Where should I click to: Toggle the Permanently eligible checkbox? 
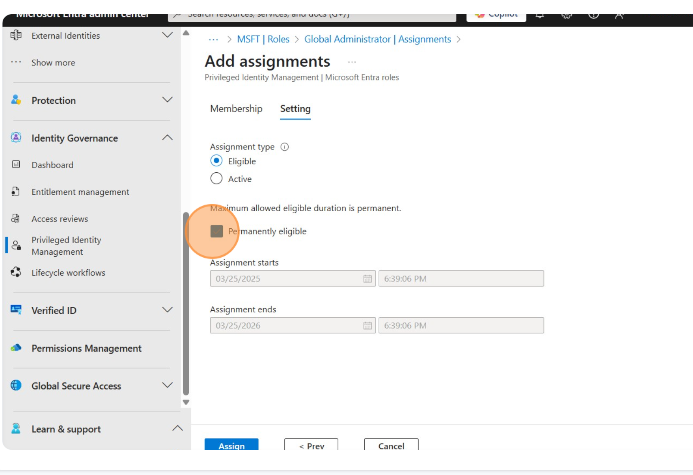click(217, 231)
